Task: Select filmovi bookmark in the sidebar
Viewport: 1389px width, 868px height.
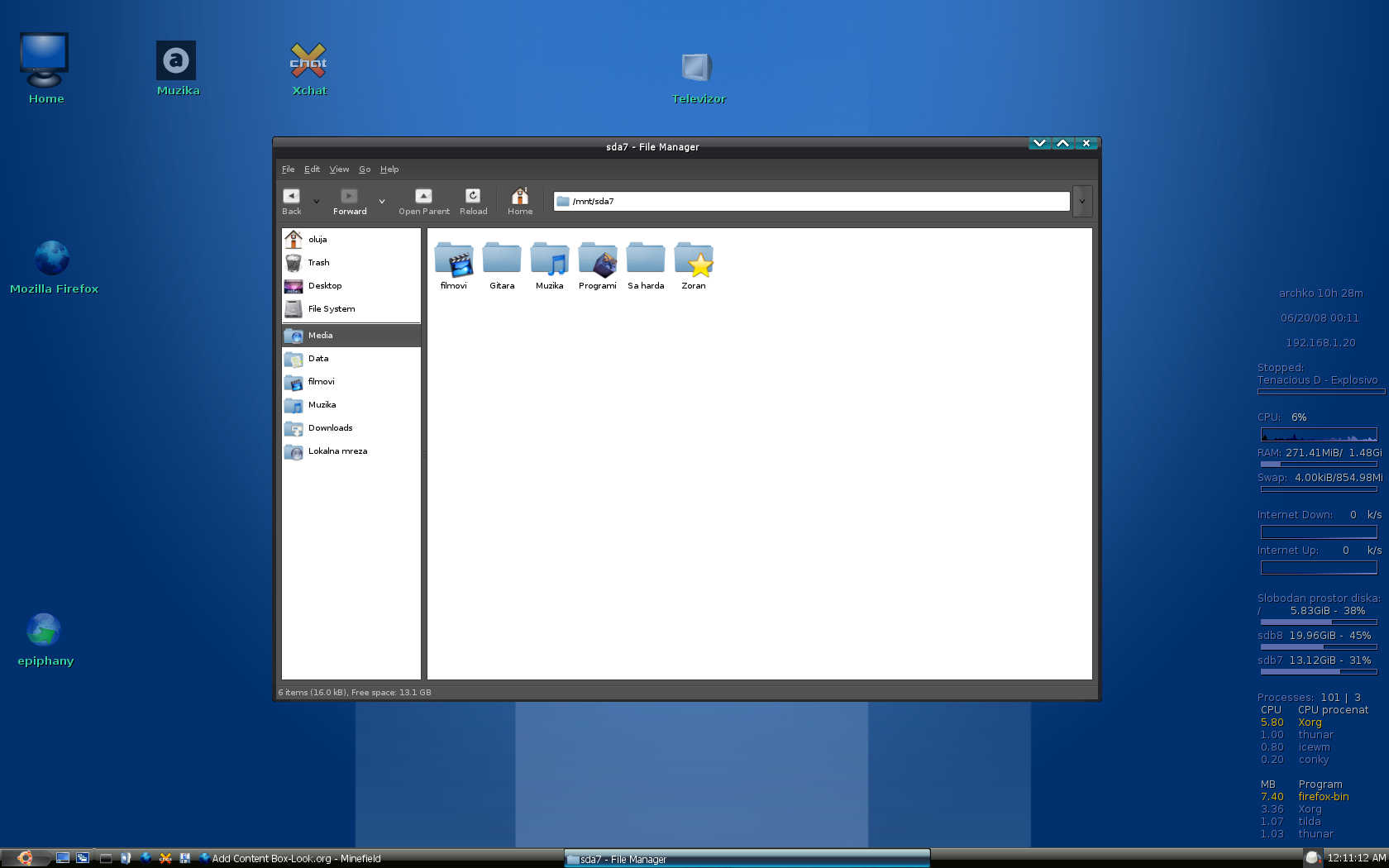Action: tap(351, 382)
